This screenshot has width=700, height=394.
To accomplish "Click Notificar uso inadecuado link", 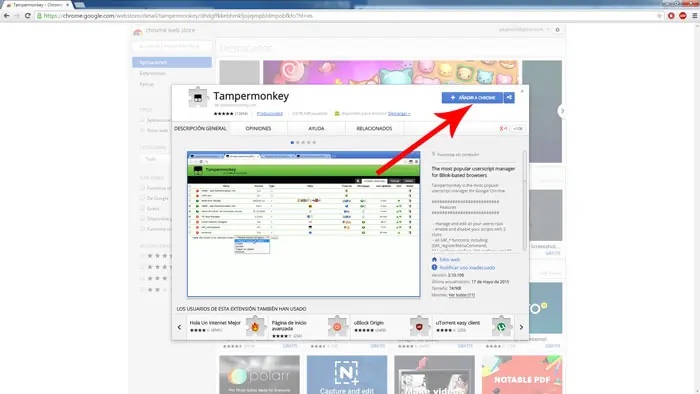I will point(467,267).
